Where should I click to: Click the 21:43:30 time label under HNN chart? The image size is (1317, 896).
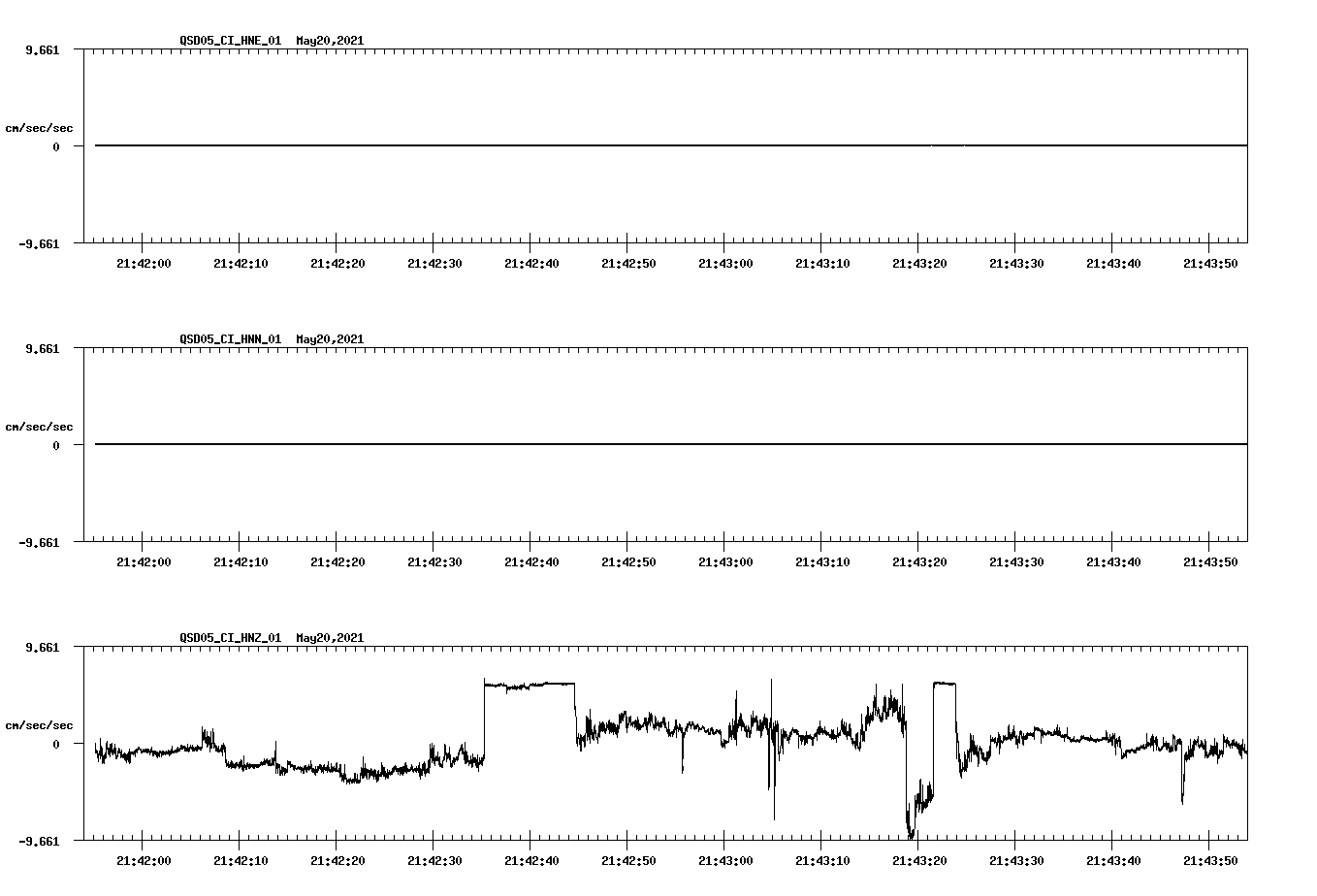point(1016,561)
